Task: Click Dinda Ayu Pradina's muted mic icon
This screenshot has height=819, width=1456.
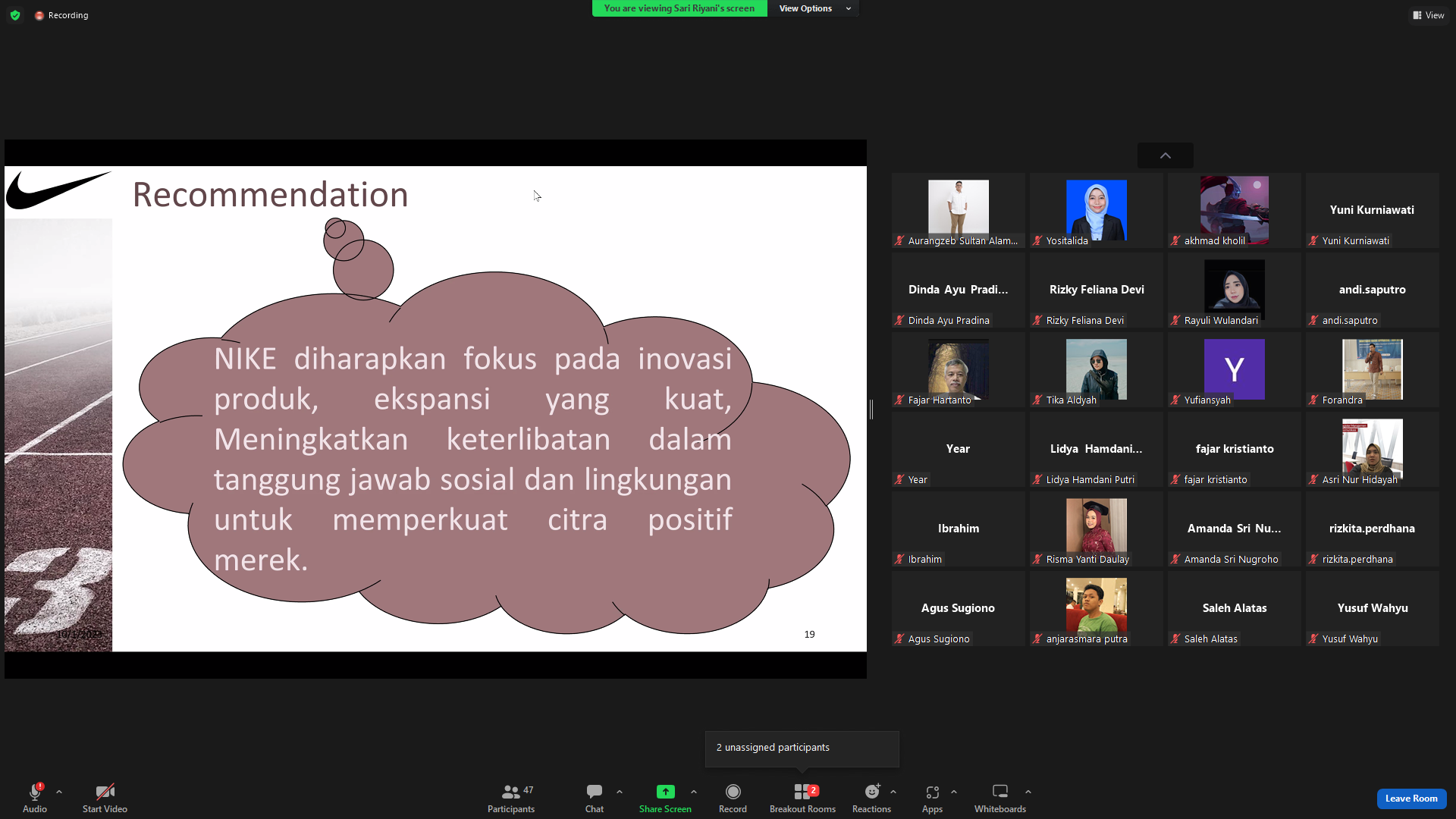Action: (x=899, y=321)
